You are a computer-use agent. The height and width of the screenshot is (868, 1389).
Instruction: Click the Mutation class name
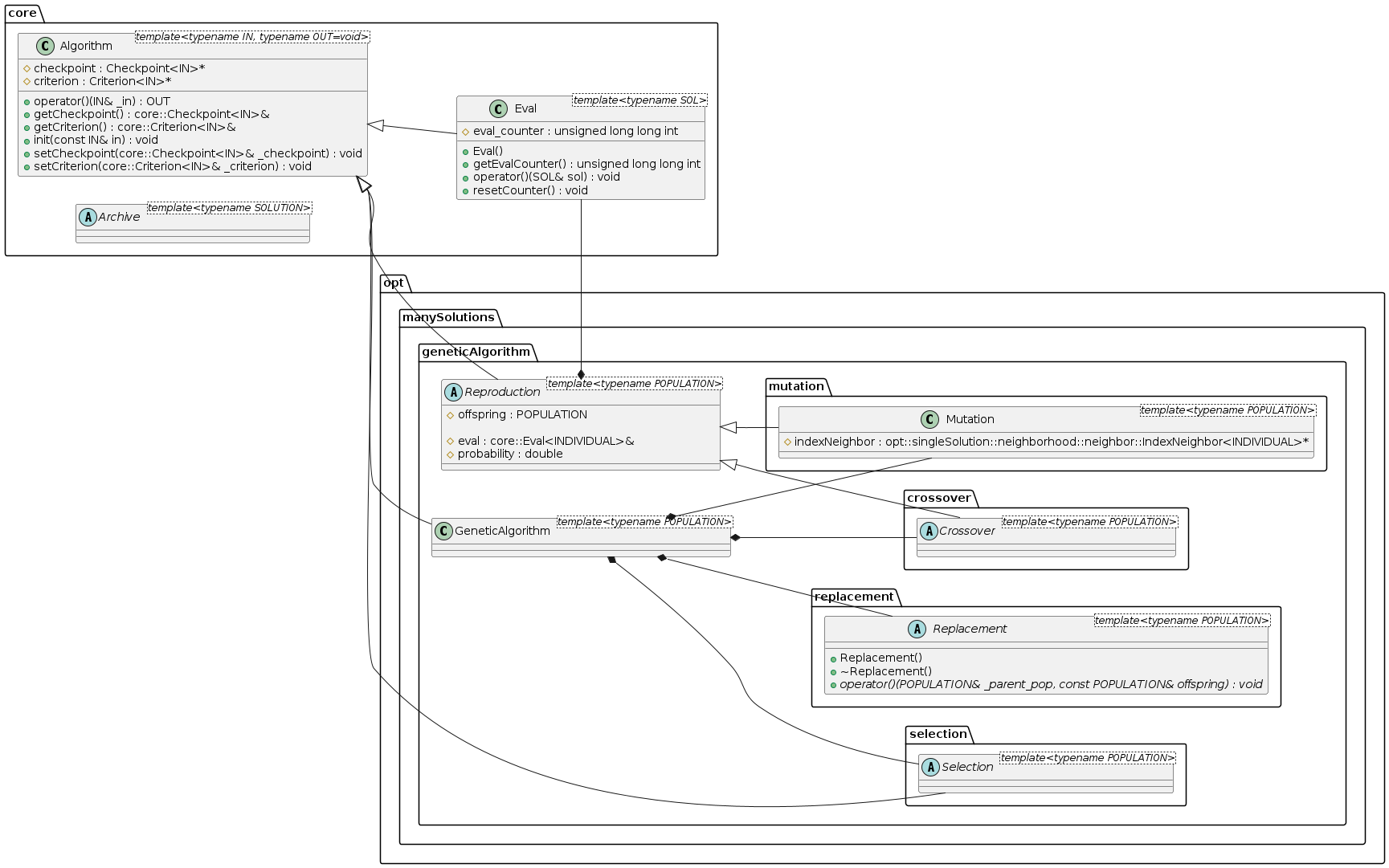[970, 419]
